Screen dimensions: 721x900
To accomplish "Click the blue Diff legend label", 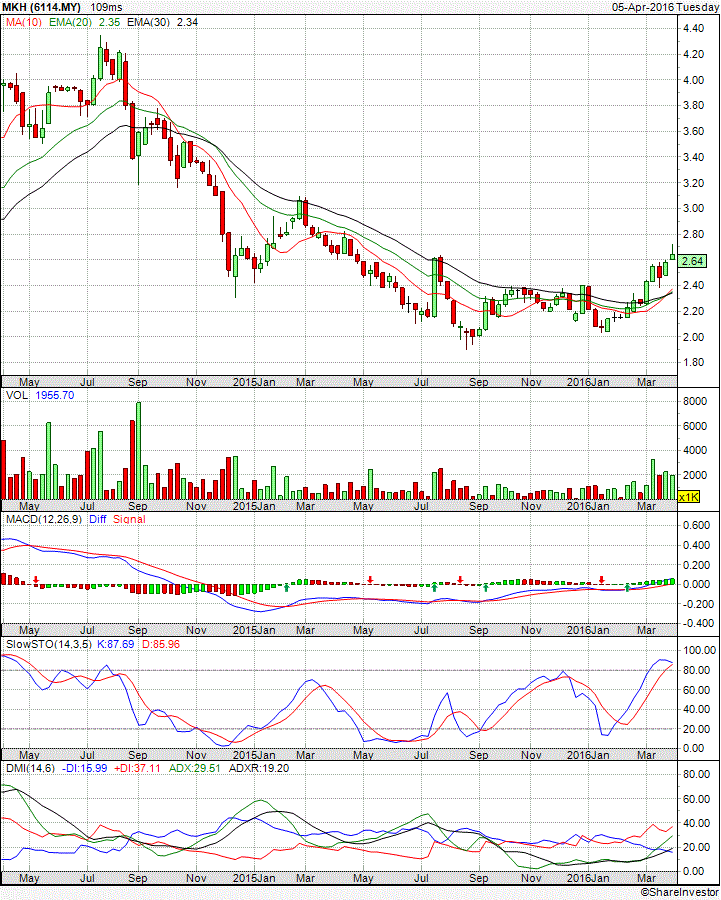I will pos(98,519).
